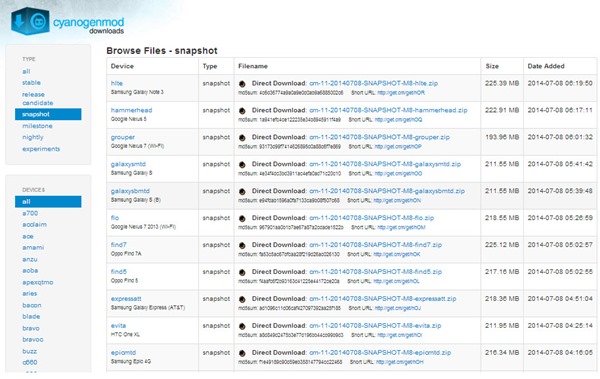
Task: Download cm-11-20140708-SNAPSHOT-M8-grouper.zip
Action: [379, 137]
